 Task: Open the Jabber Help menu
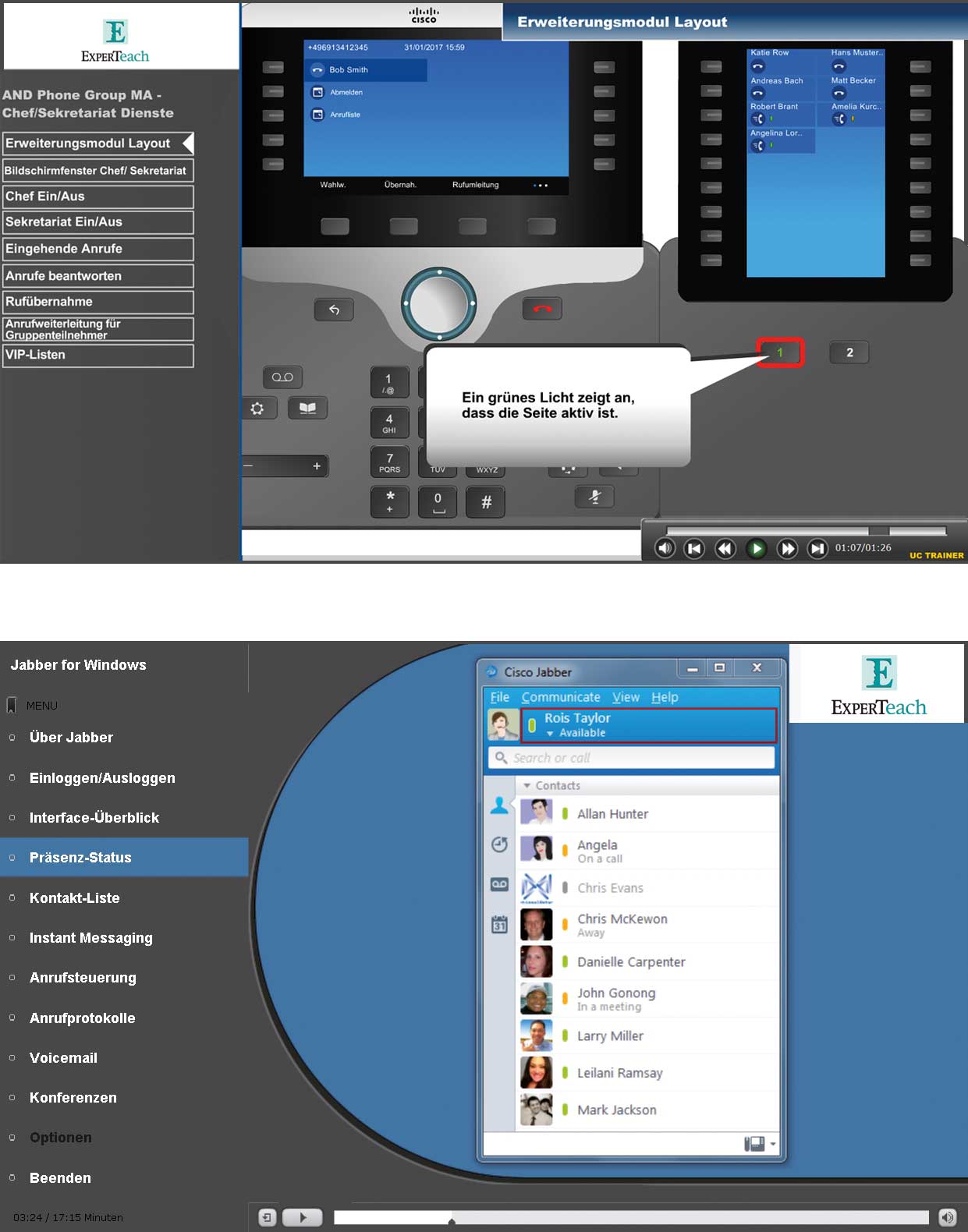(x=665, y=697)
